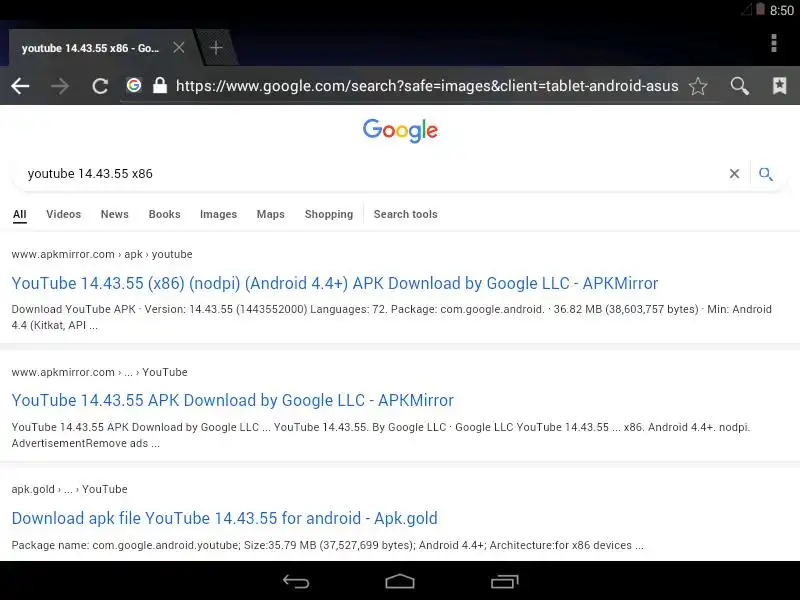The height and width of the screenshot is (600, 800).
Task: Switch to the Videos results tab
Action: [x=63, y=214]
